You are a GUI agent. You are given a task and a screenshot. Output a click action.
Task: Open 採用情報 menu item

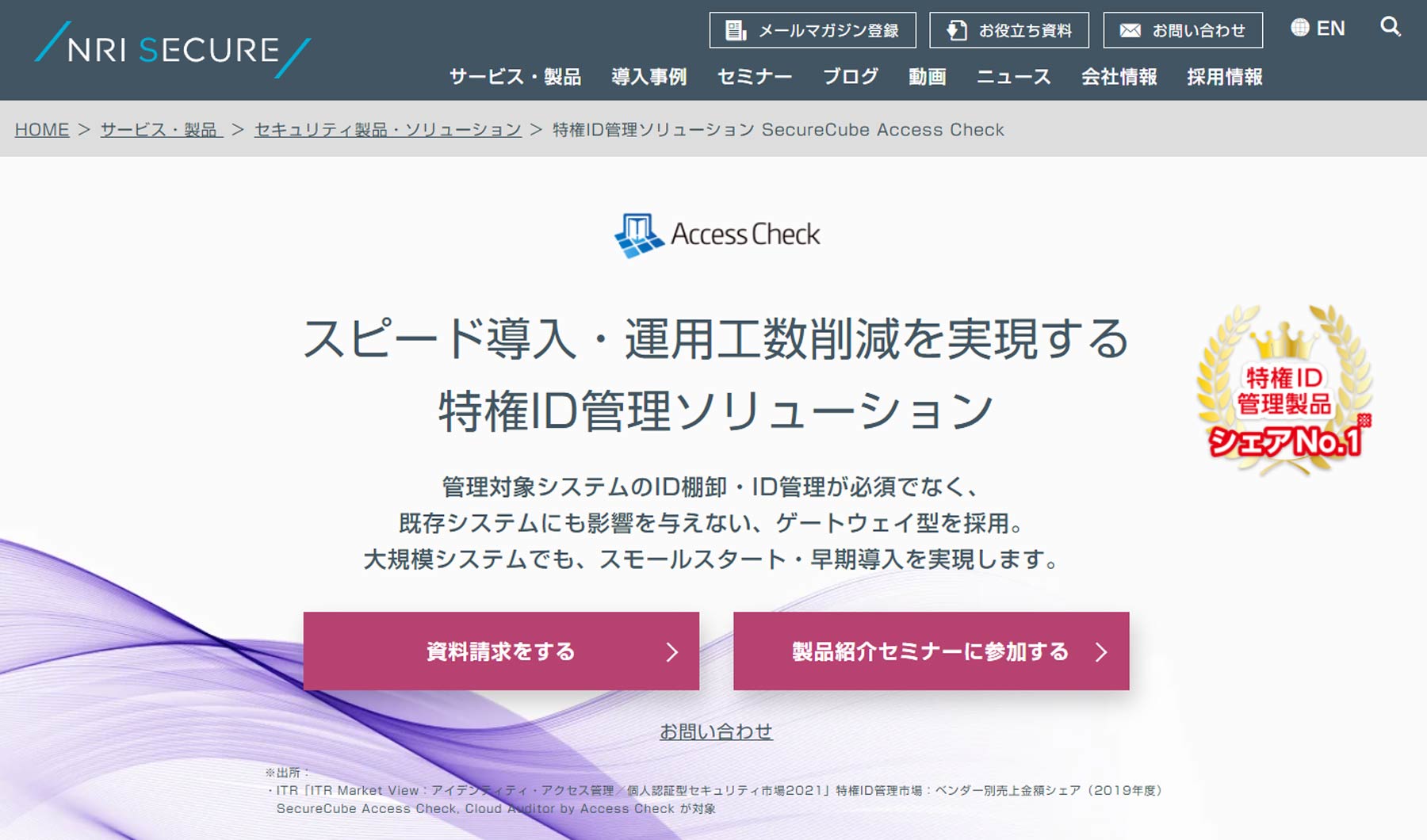1225,77
